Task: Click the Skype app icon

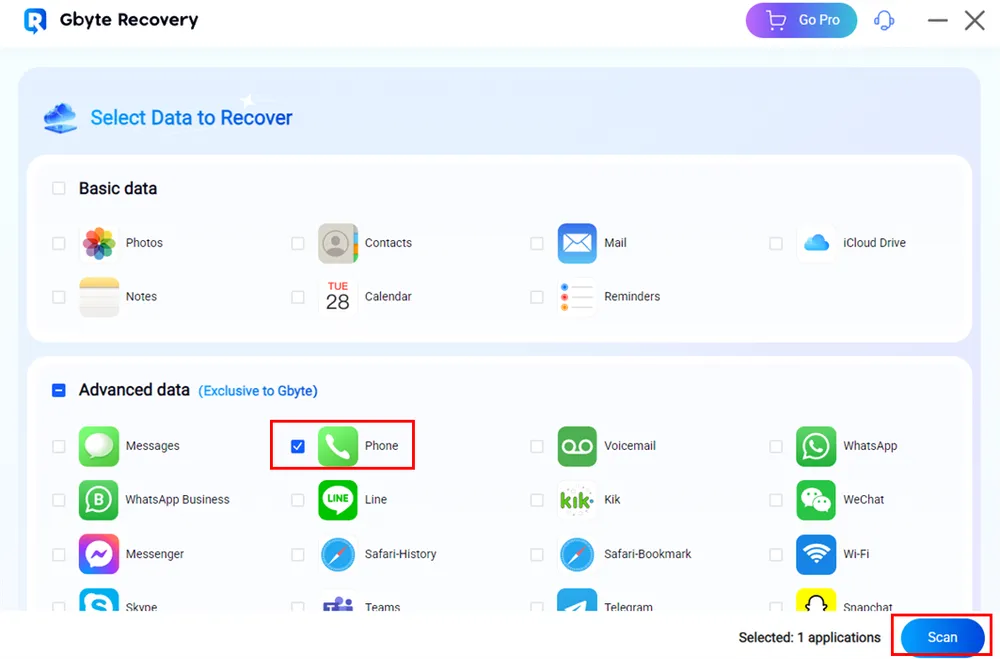Action: pos(99,600)
